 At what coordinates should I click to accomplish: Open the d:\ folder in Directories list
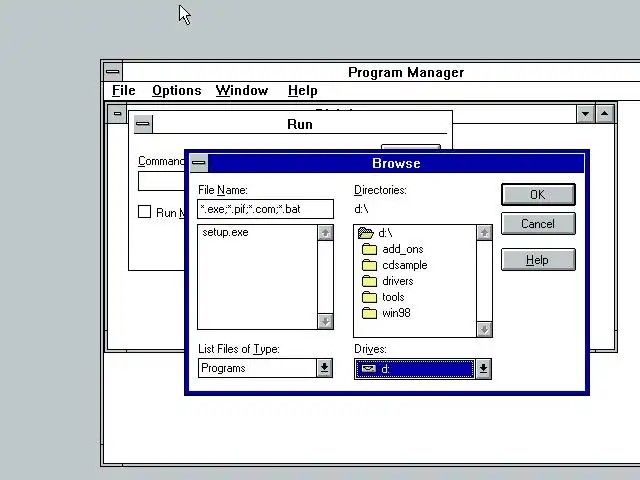[375, 233]
